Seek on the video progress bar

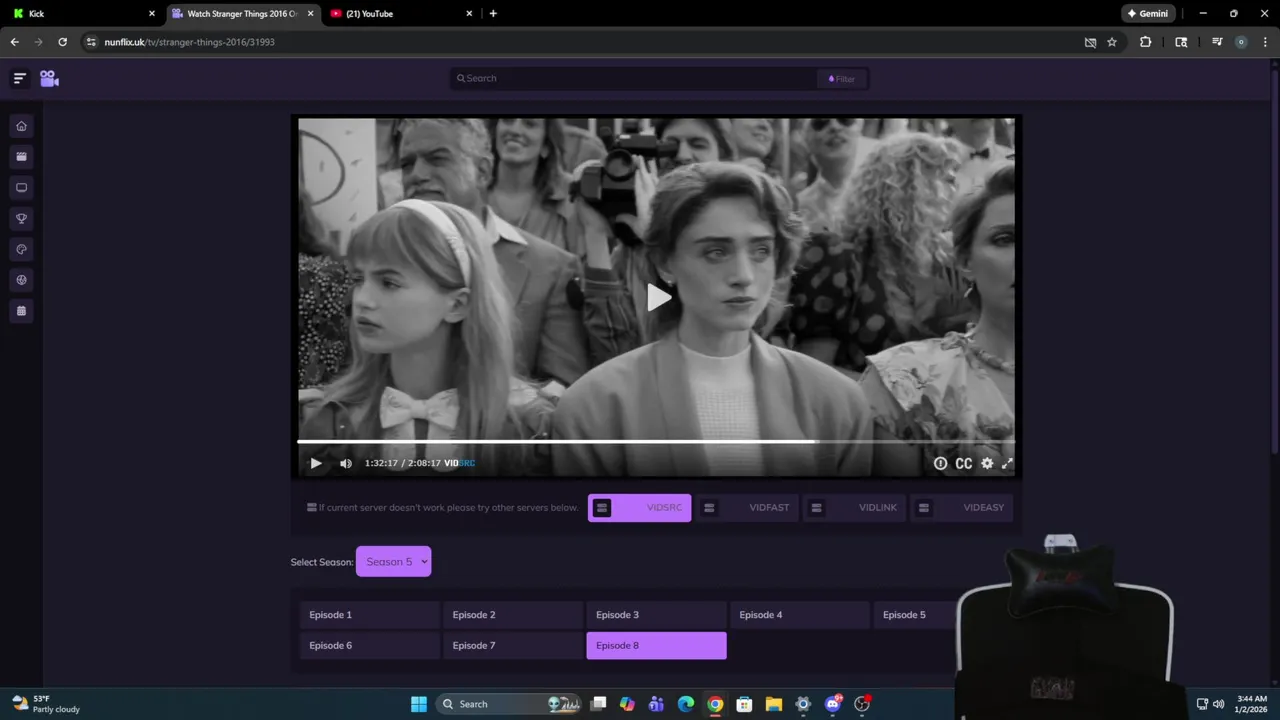coord(656,441)
